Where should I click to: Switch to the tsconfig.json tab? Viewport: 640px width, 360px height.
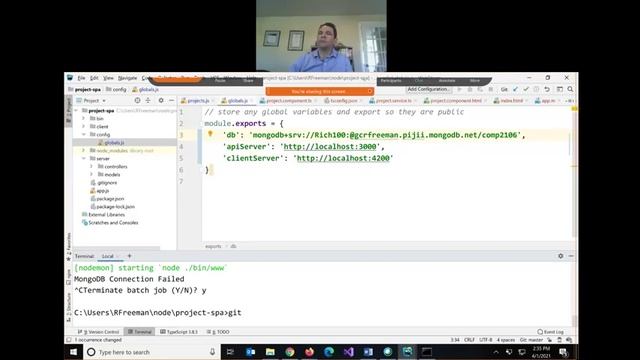343,100
